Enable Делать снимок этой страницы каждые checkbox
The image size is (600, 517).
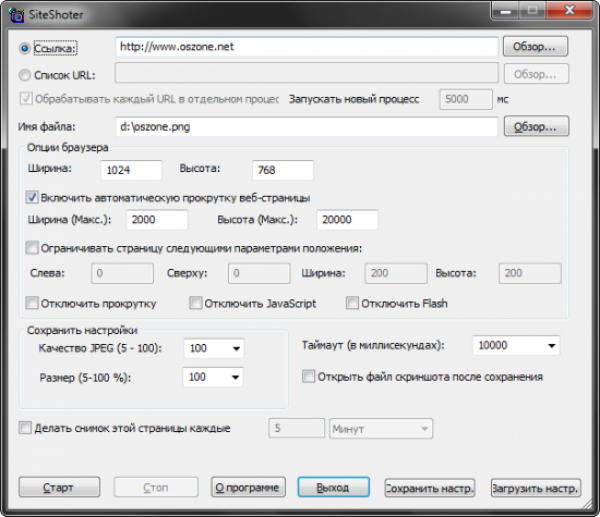point(25,427)
